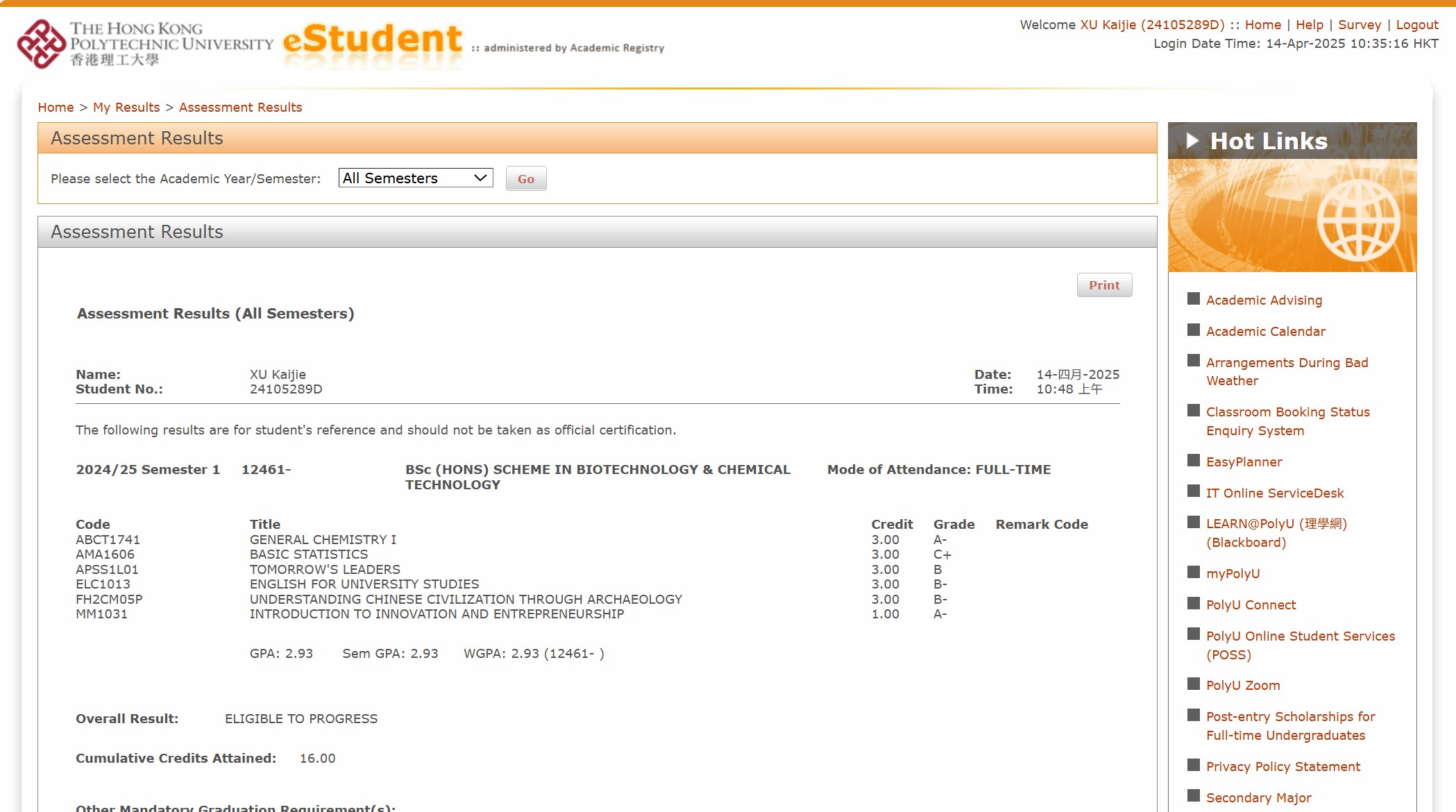The height and width of the screenshot is (812, 1456).
Task: Open the Logout link
Action: point(1417,24)
